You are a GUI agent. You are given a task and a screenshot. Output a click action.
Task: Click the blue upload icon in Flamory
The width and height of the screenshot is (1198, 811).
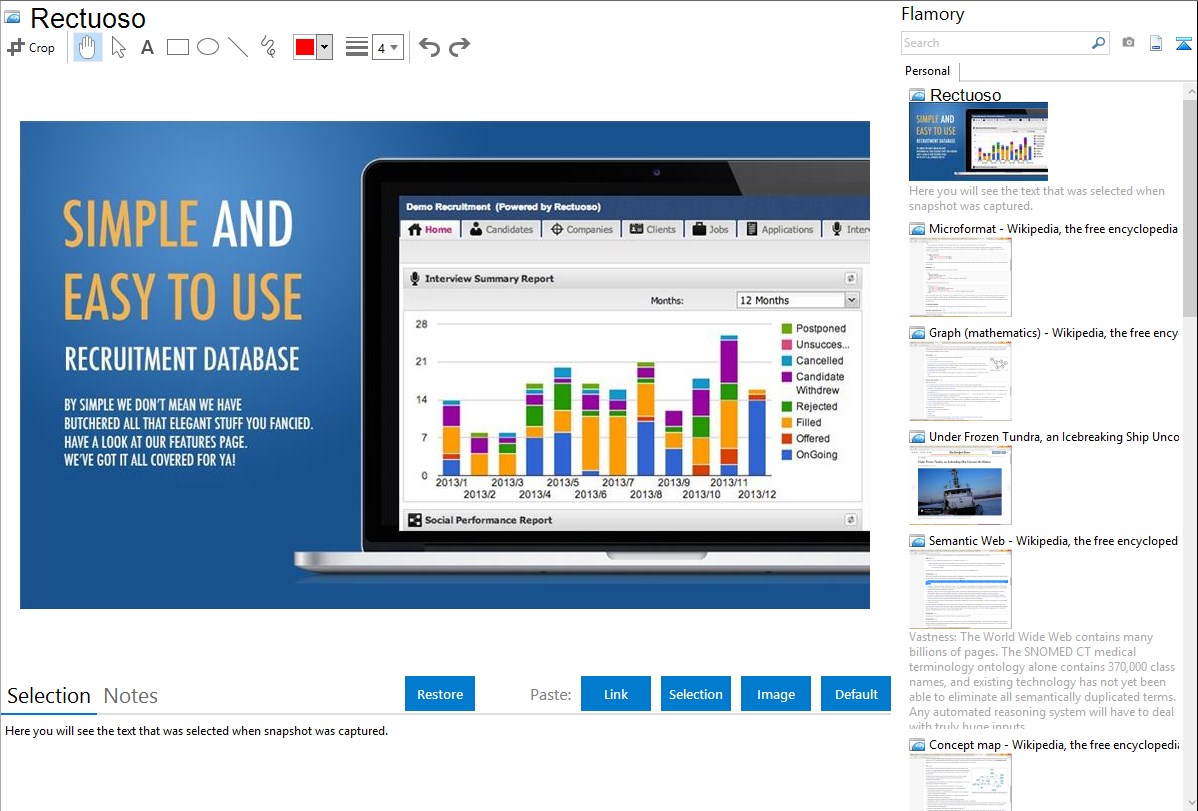pos(1183,43)
